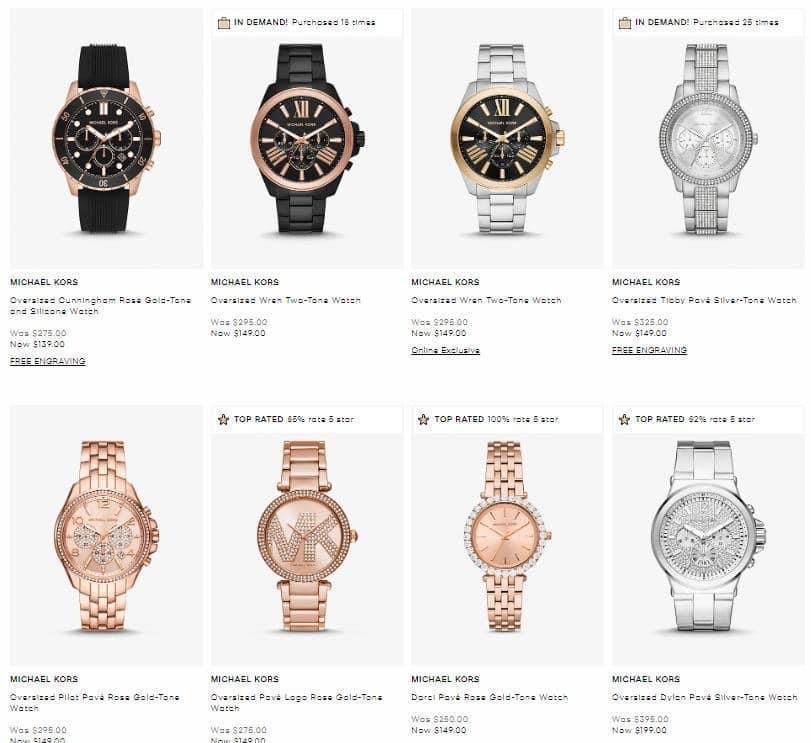This screenshot has width=811, height=743.
Task: Open the Darci Pavé Rose Gold-Tone Watch title
Action: click(x=489, y=697)
